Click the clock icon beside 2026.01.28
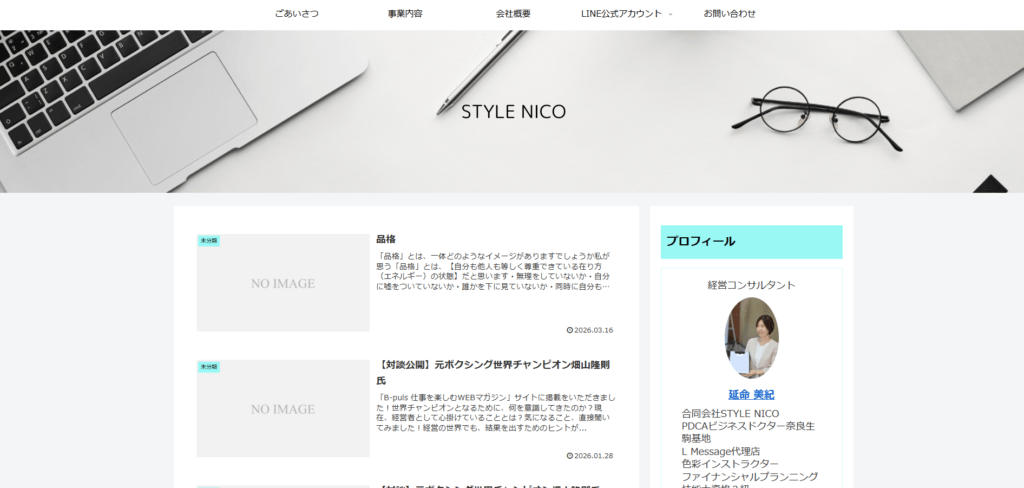The height and width of the screenshot is (488, 1024). pos(569,456)
